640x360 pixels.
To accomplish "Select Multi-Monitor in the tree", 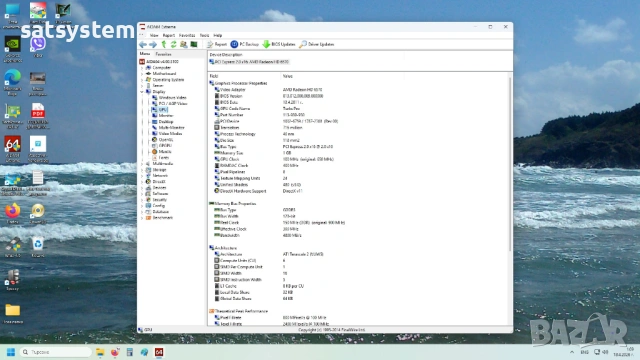I will [168, 128].
